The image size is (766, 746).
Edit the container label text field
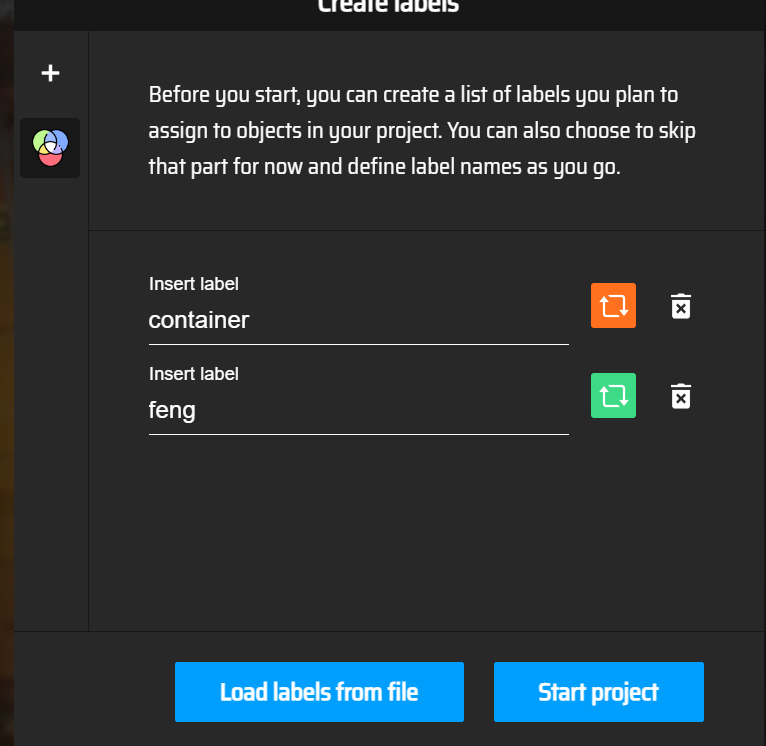(x=358, y=320)
